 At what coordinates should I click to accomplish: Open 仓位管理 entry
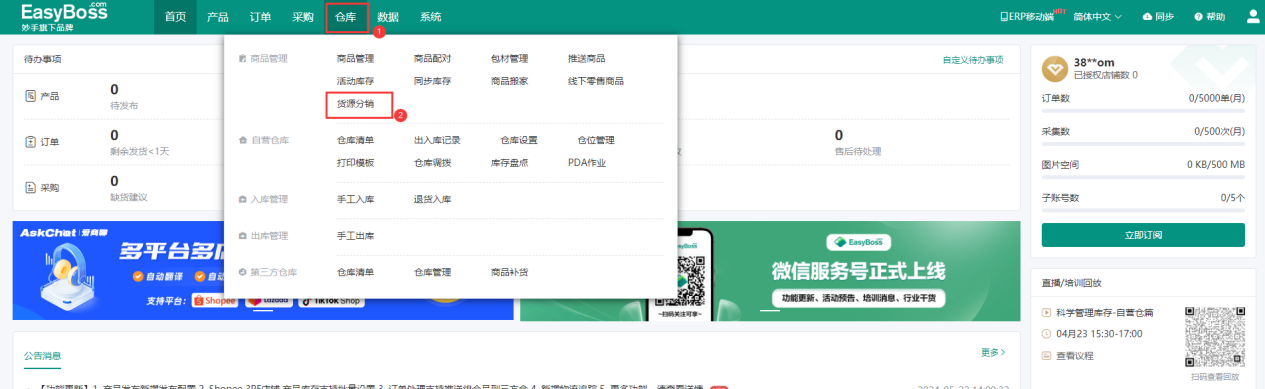point(595,141)
